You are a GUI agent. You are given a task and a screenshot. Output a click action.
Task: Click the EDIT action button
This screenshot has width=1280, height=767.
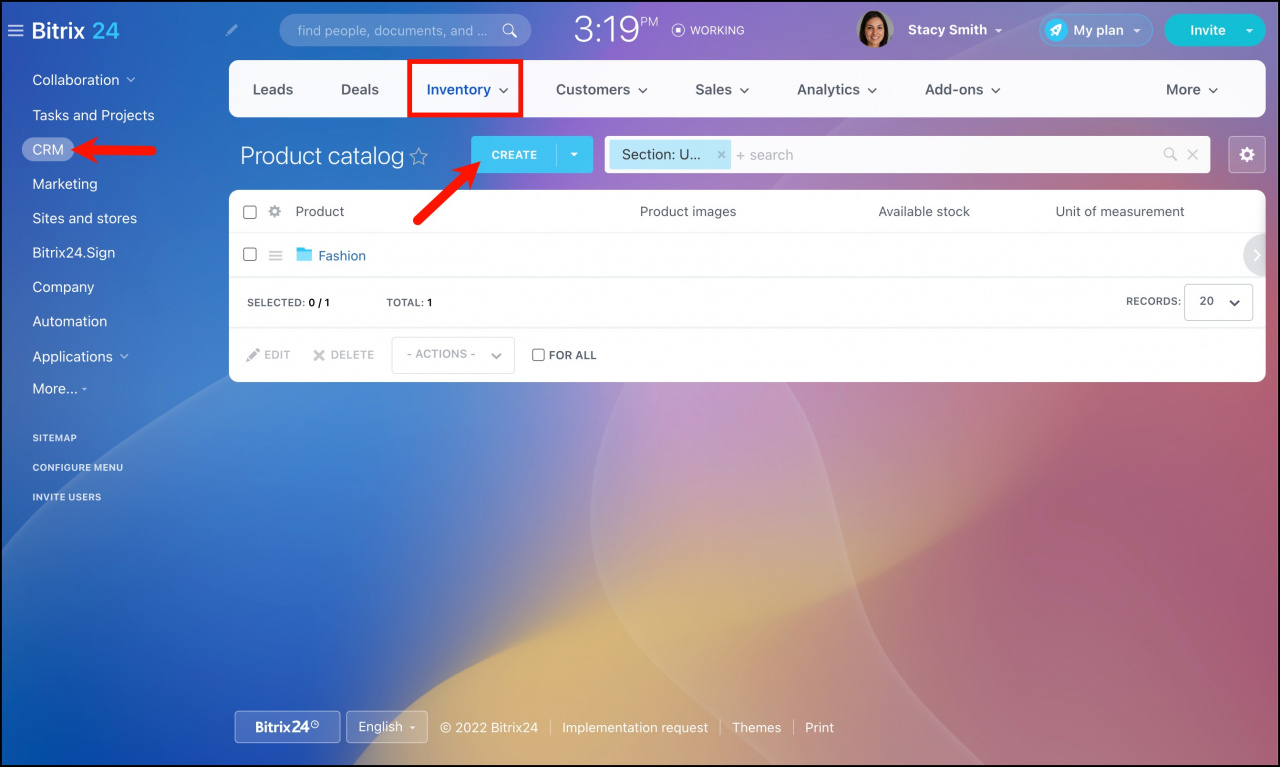tap(268, 355)
